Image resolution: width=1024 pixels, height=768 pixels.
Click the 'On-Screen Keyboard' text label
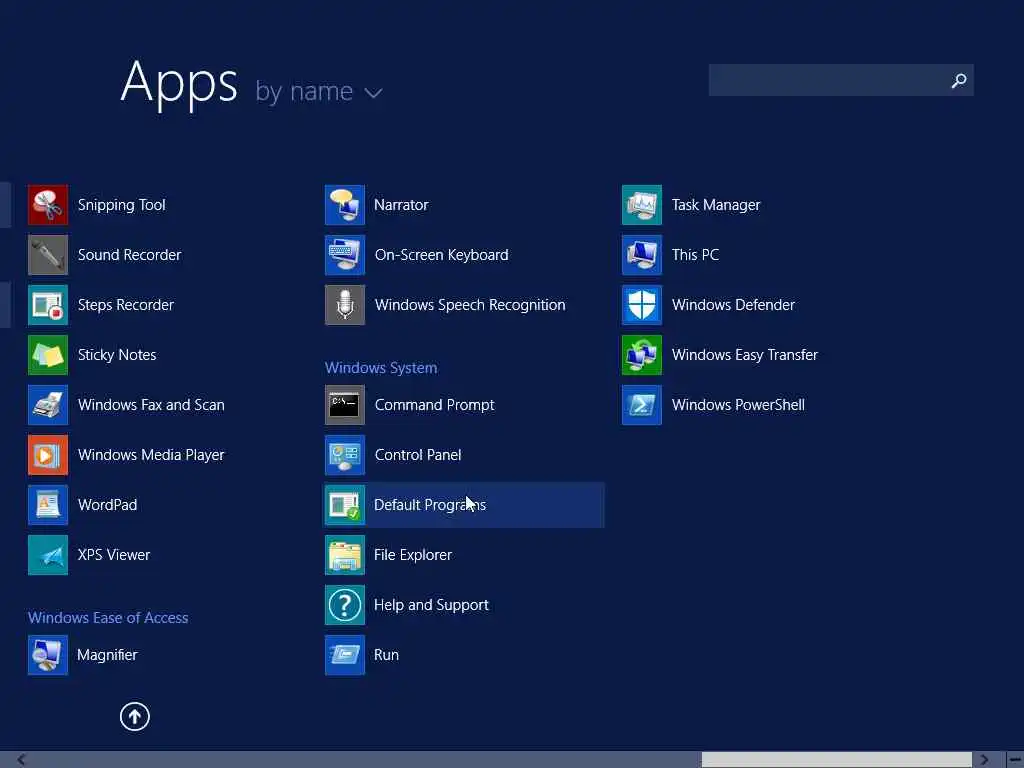[x=441, y=255]
